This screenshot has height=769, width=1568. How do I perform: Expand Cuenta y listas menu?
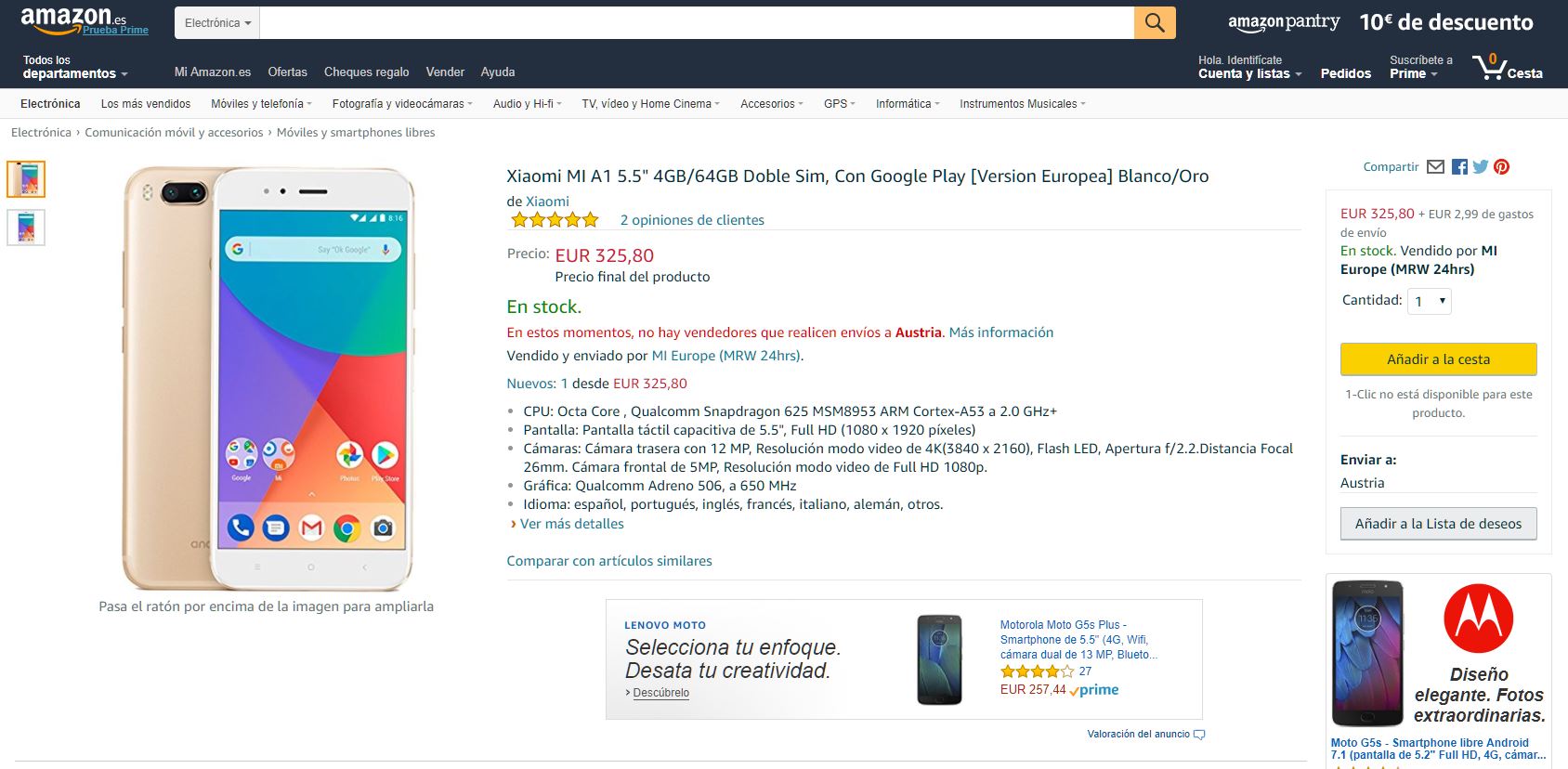(1249, 73)
